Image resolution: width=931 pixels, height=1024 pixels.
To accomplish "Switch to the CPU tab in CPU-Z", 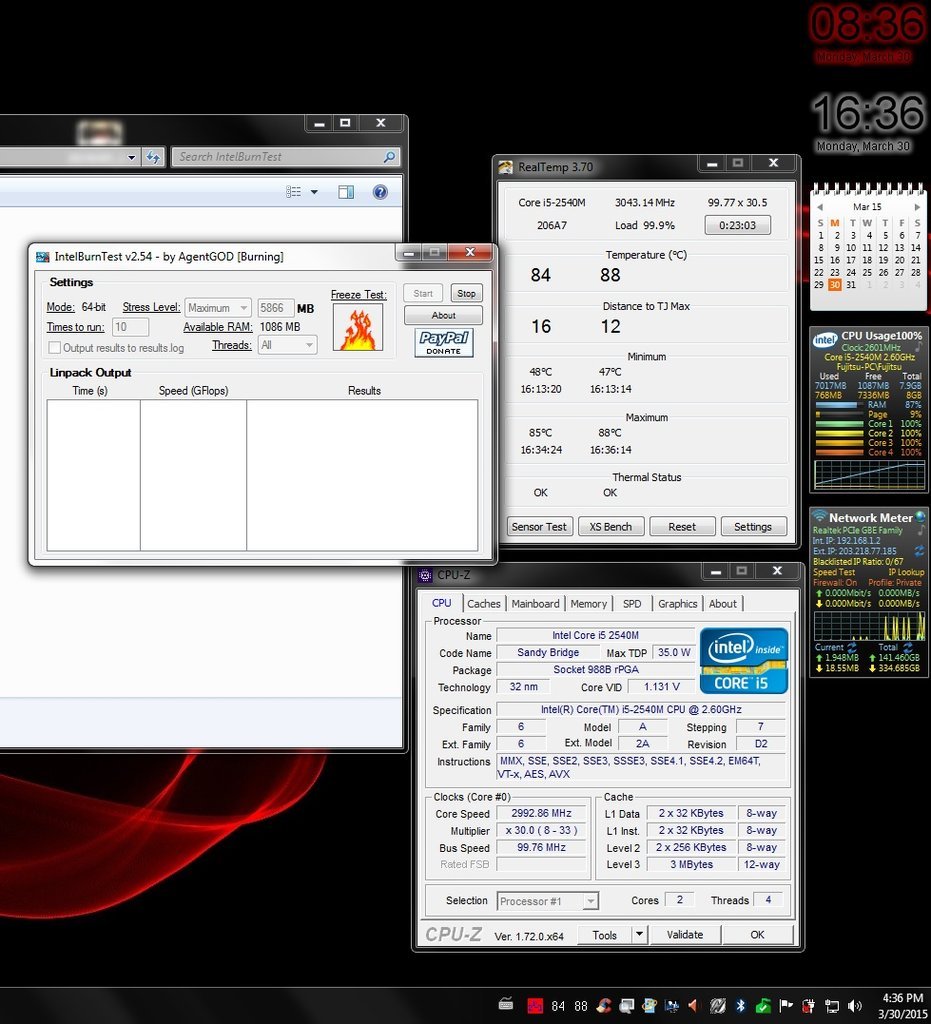I will point(442,603).
